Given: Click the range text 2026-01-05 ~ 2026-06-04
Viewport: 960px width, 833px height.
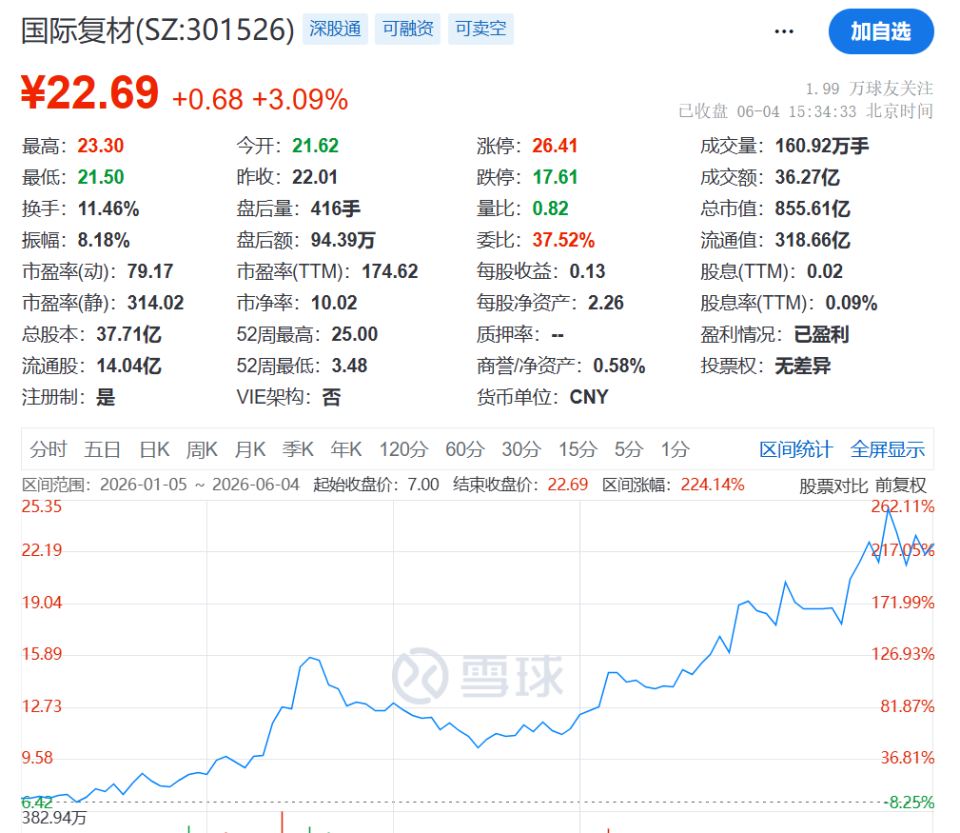Looking at the screenshot, I should [x=200, y=485].
